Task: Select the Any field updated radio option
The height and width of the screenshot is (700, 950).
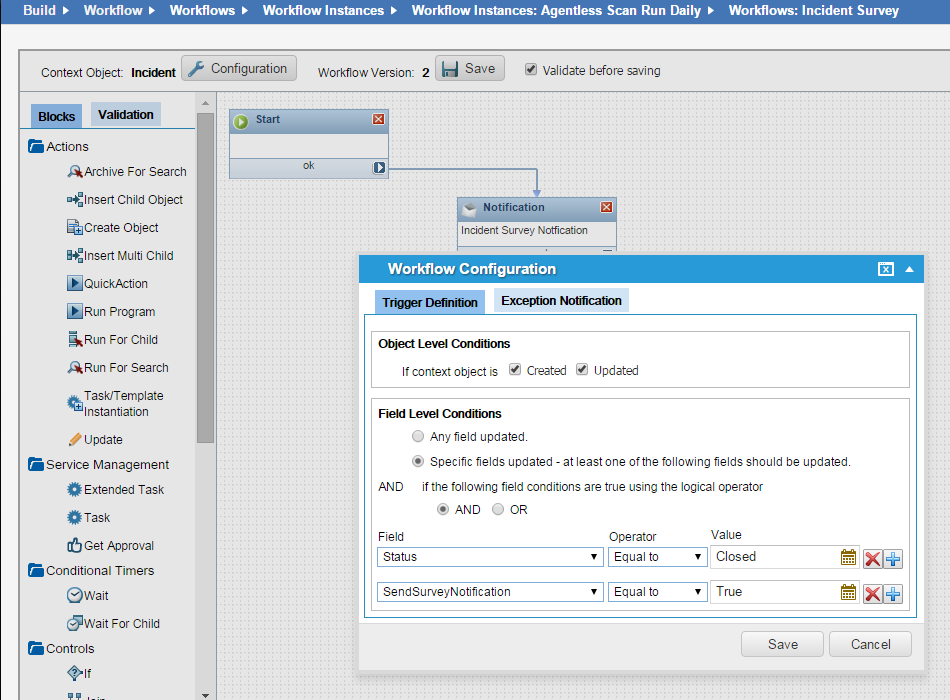Action: click(x=418, y=436)
